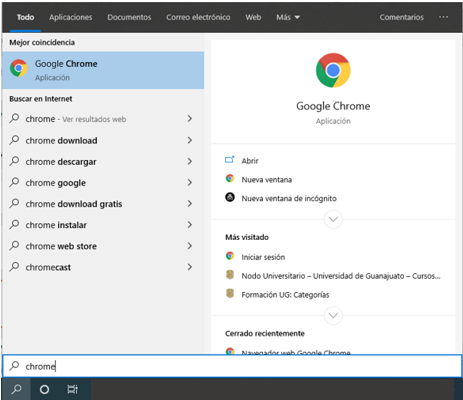The height and width of the screenshot is (400, 463).
Task: Open Nodo Universitario – Universidad de Guanajuato link
Action: (x=341, y=276)
